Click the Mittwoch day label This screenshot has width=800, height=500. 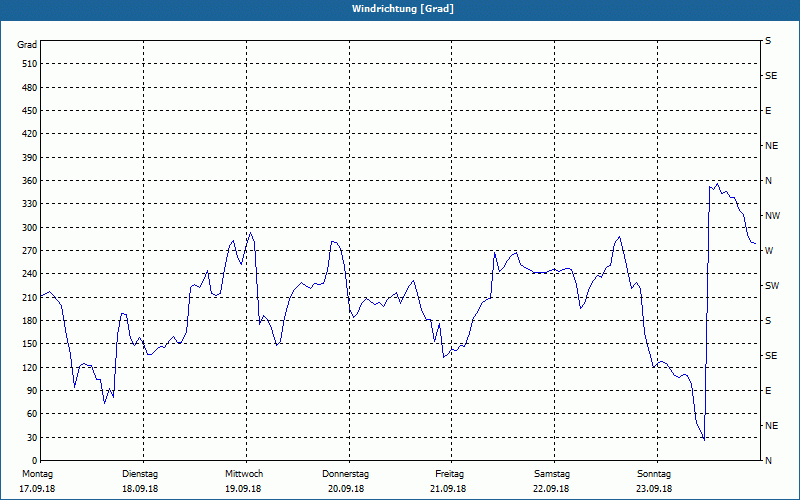pos(244,474)
